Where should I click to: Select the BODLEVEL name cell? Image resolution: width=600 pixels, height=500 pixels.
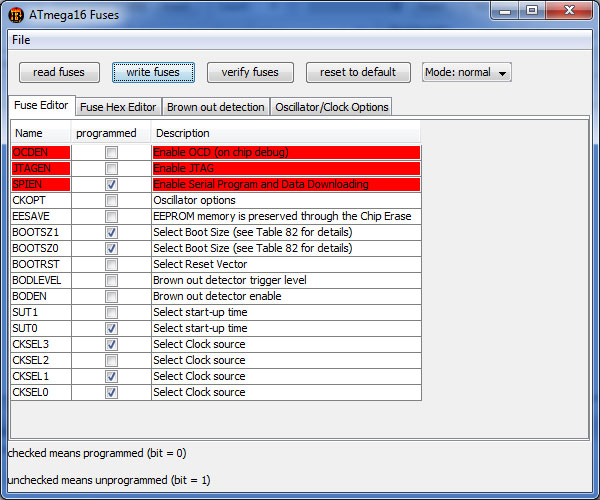(41, 280)
